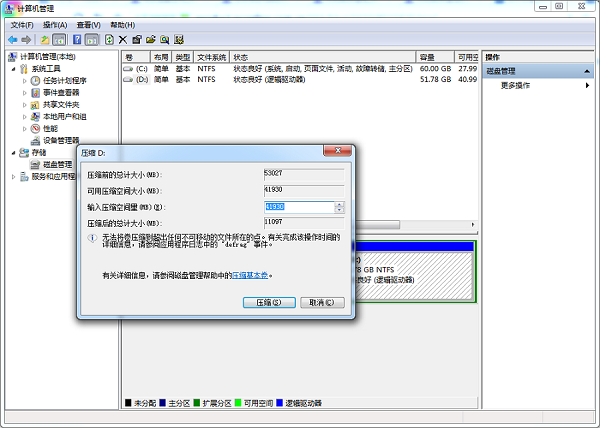Click the 取消(C) button
600x428 pixels.
321,302
